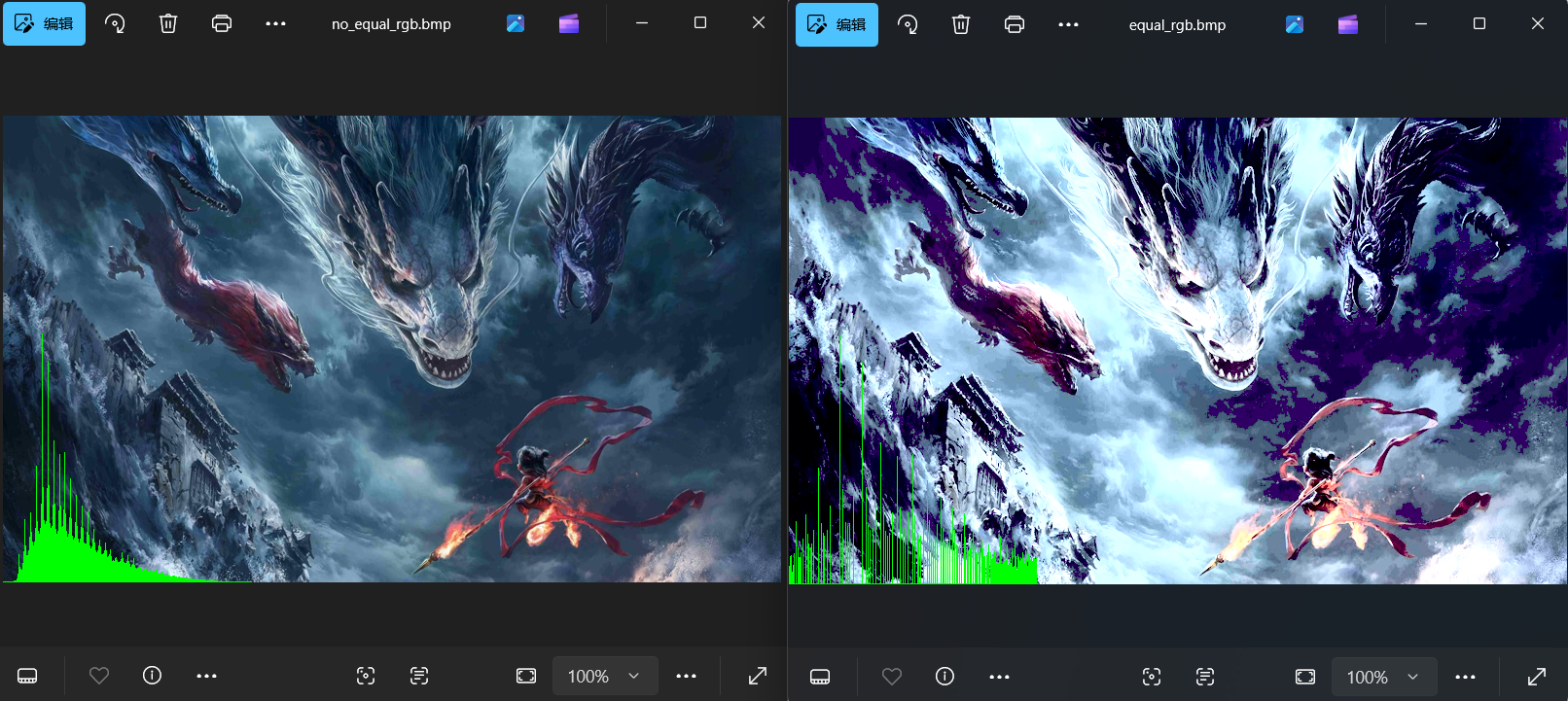Open top toolbar more options in no_equal_rgb.bmp window
The width and height of the screenshot is (1568, 701).
tap(275, 23)
